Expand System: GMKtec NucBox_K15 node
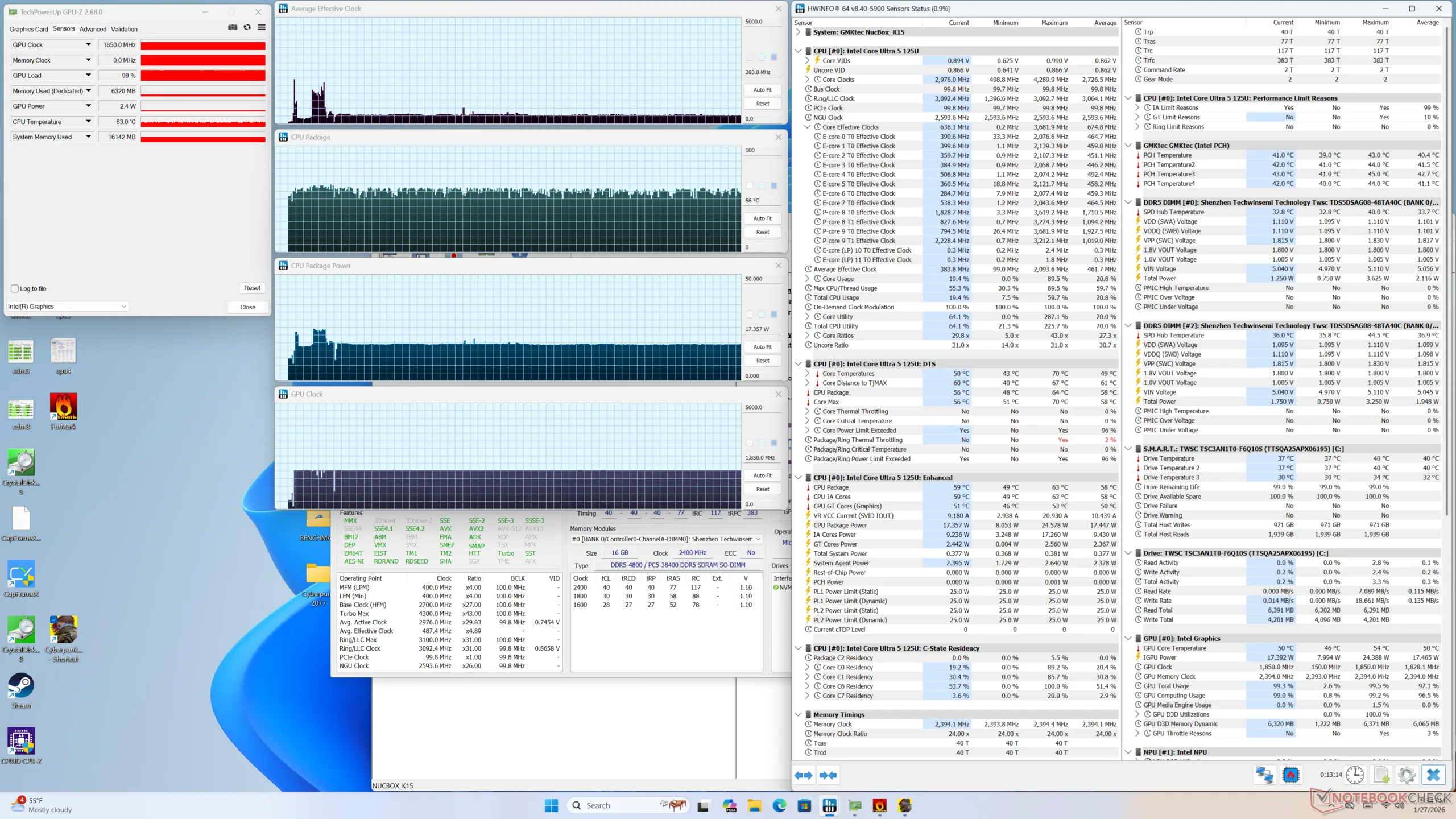1456x819 pixels. click(x=798, y=32)
